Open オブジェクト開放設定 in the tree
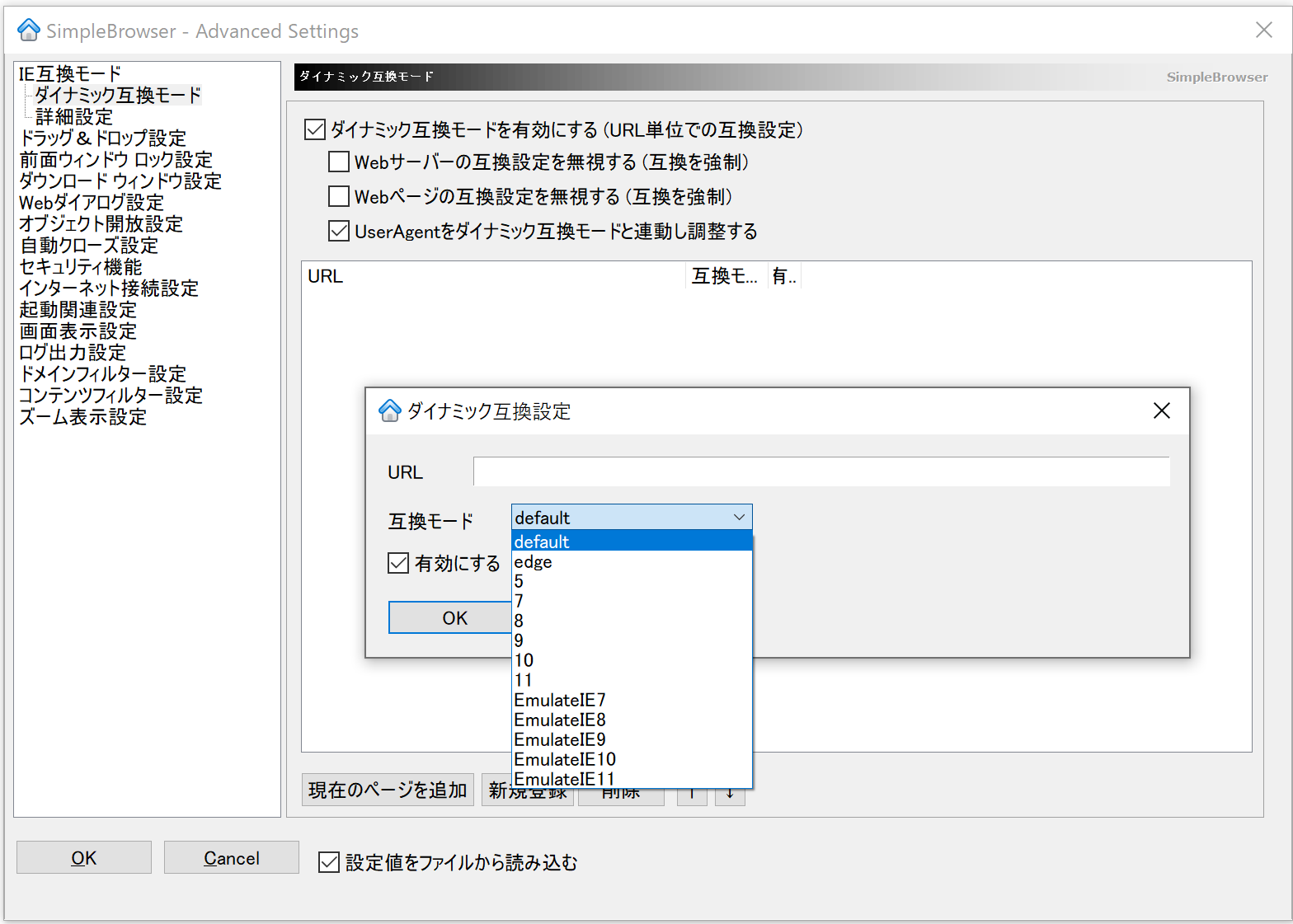Screen dimensions: 1293x924 [x=101, y=224]
